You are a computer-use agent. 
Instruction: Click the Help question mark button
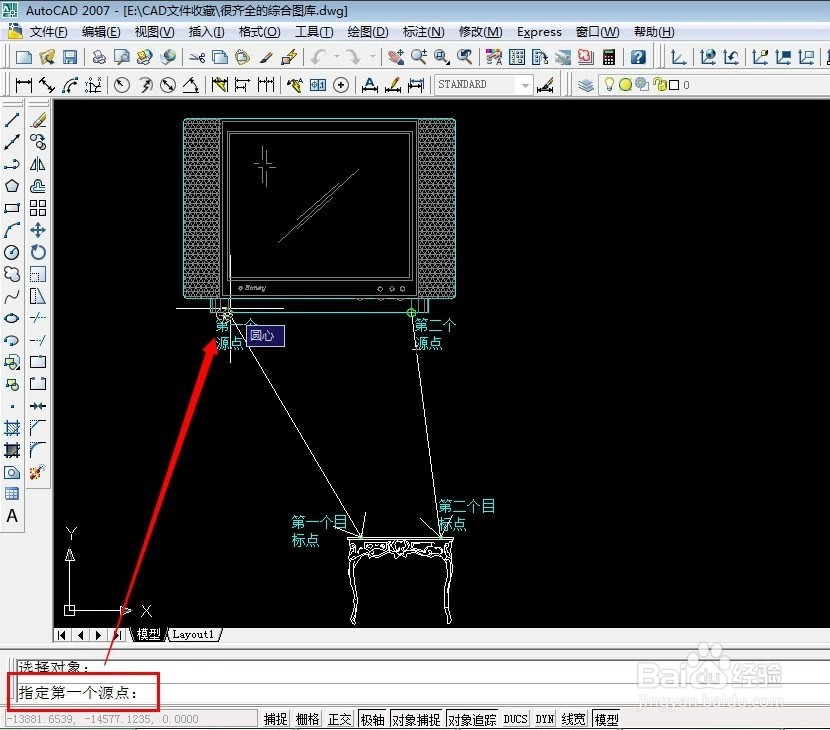638,57
